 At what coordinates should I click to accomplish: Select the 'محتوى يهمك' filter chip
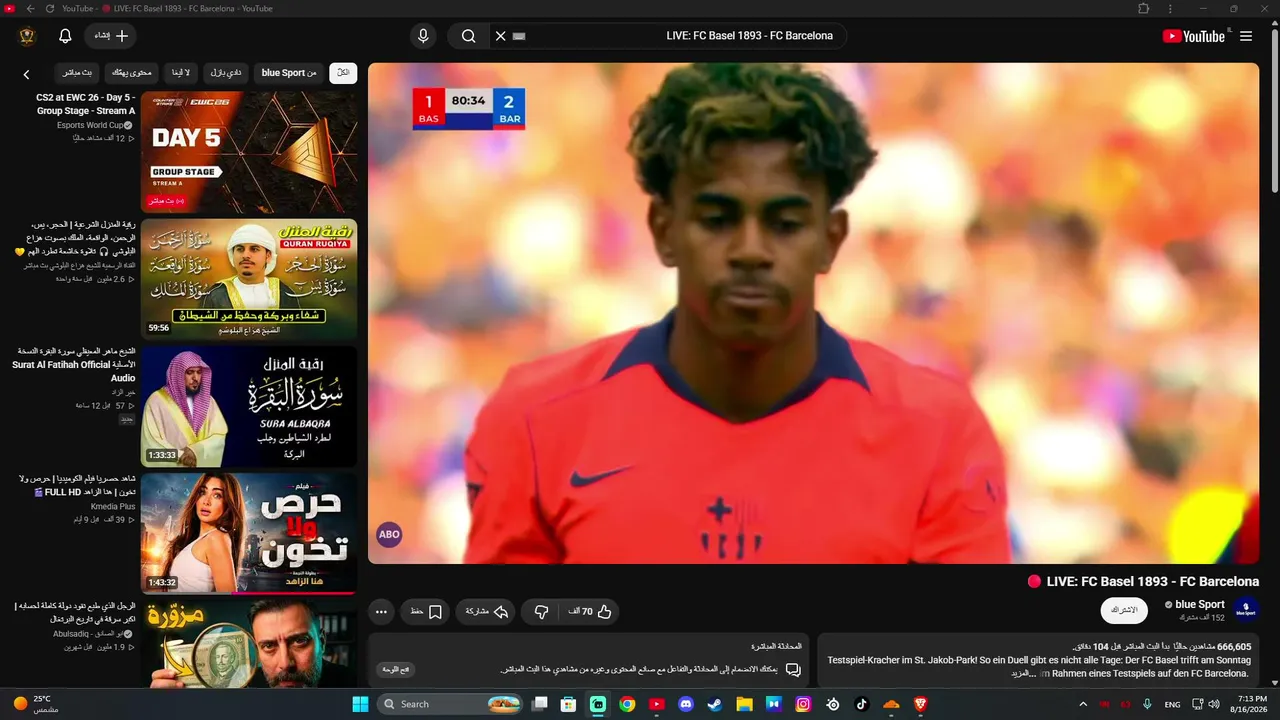[x=131, y=73]
